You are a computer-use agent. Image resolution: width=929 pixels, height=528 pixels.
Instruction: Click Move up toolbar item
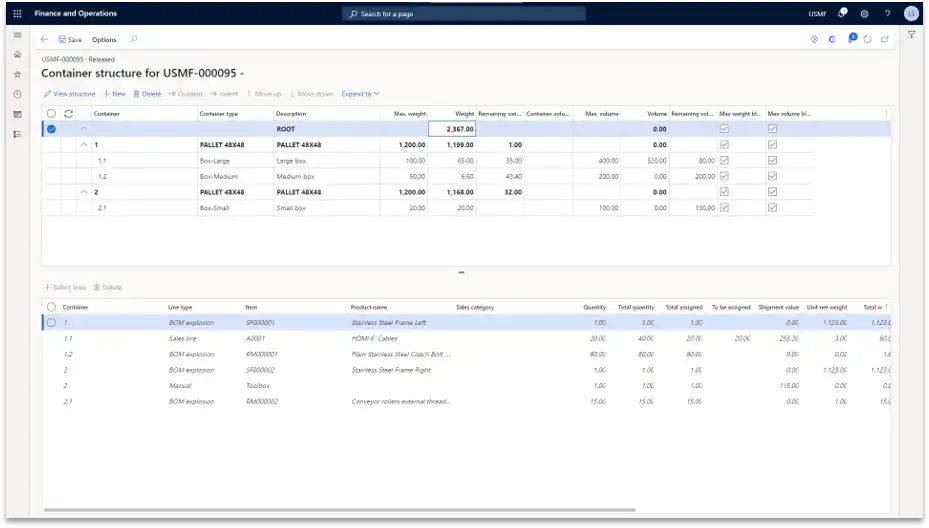coord(264,94)
